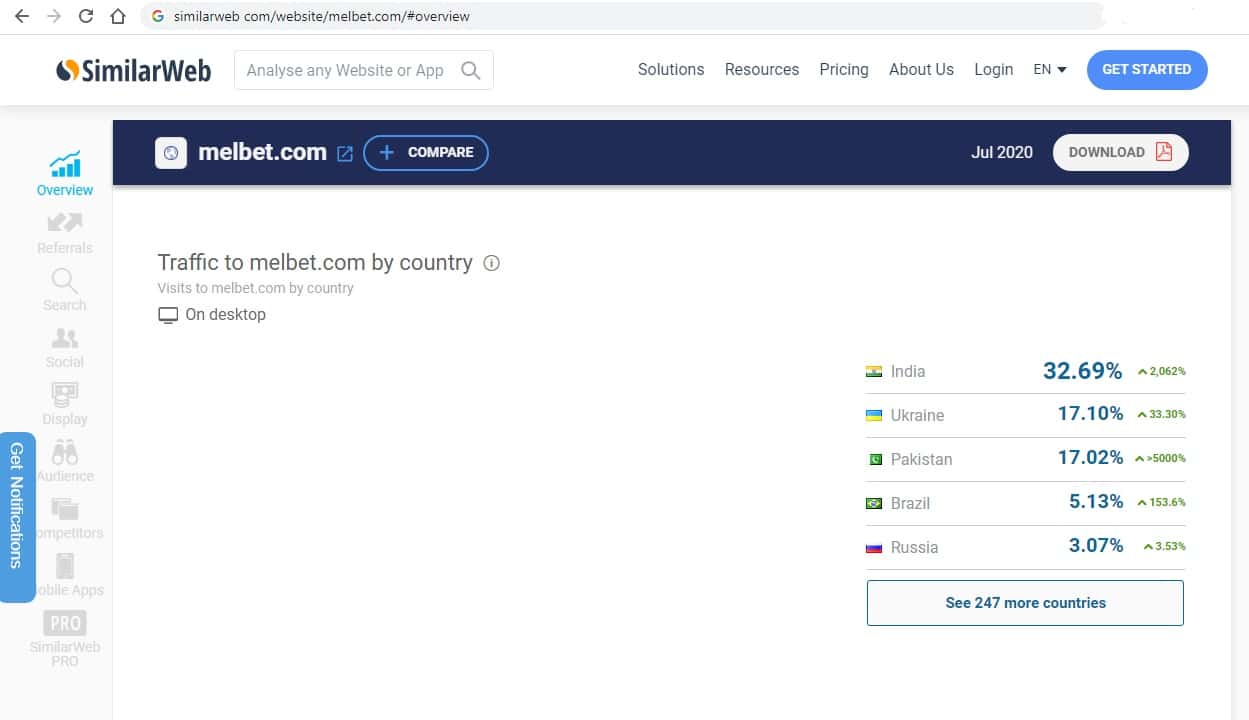This screenshot has height=720, width=1249.
Task: Open the Solutions menu
Action: point(671,70)
